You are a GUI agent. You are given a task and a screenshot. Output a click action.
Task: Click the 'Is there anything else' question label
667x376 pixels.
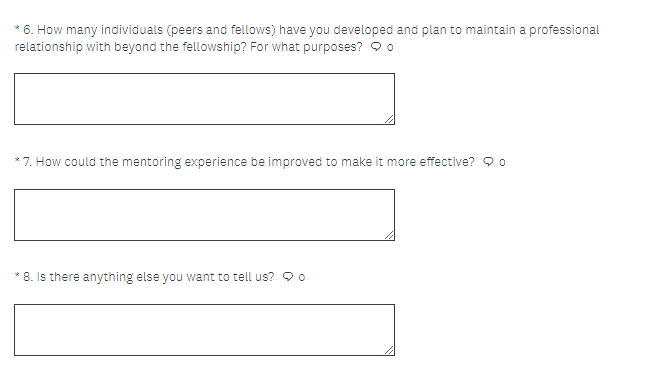(155, 277)
